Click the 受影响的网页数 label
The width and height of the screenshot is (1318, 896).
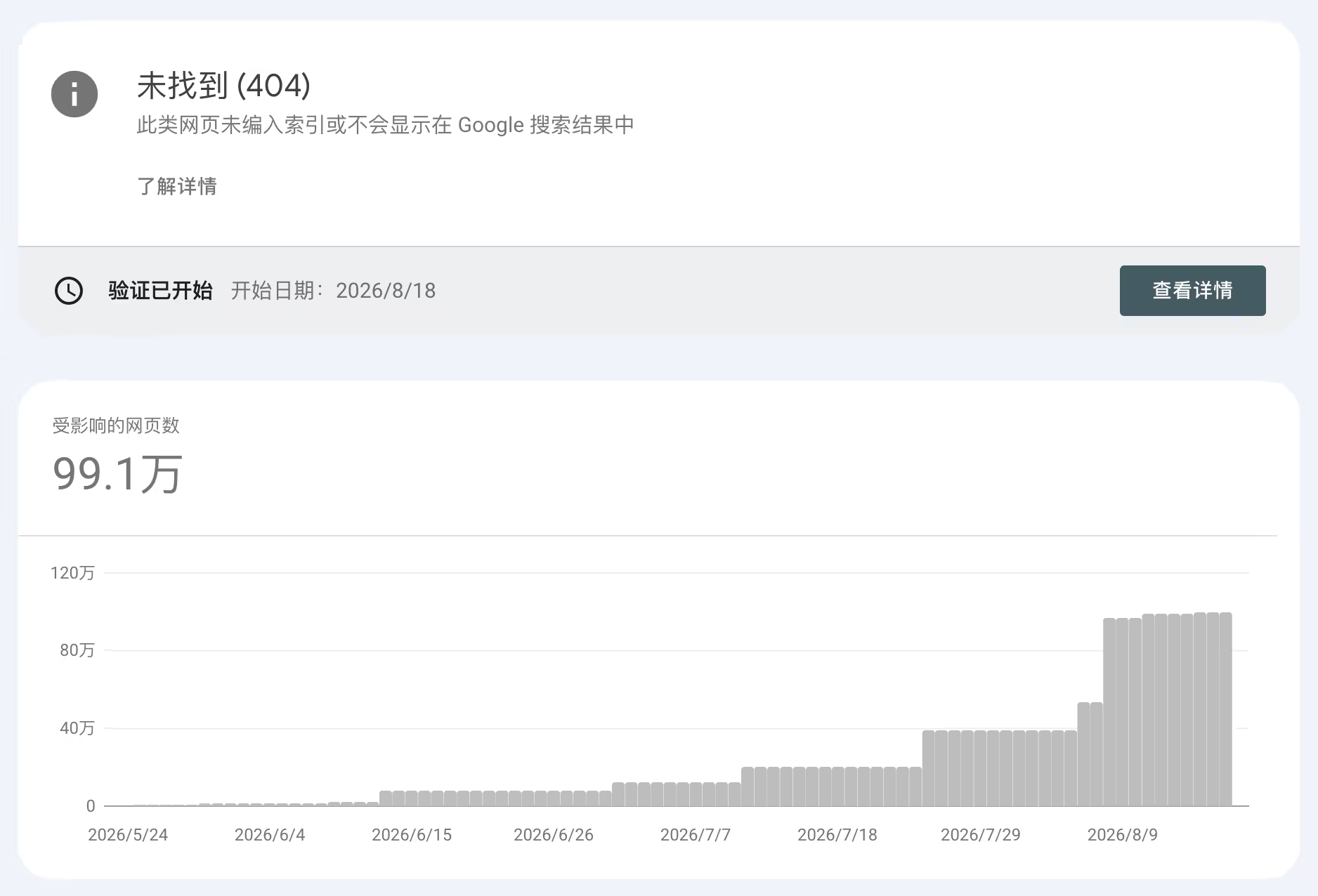pyautogui.click(x=116, y=426)
